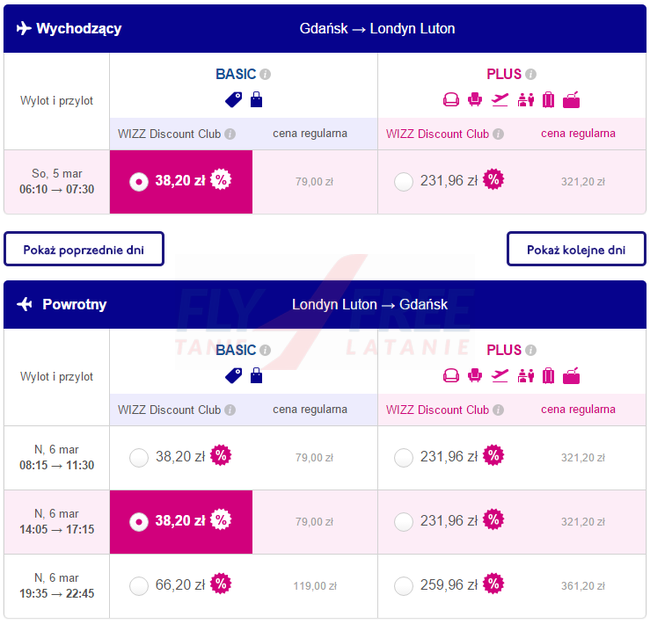Click the small bag icon in outbound BASIC
The width and height of the screenshot is (650, 624).
(256, 99)
